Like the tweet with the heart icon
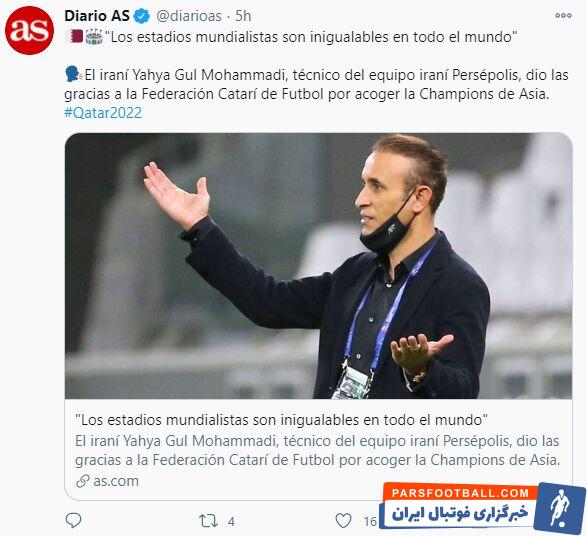 coord(343,521)
